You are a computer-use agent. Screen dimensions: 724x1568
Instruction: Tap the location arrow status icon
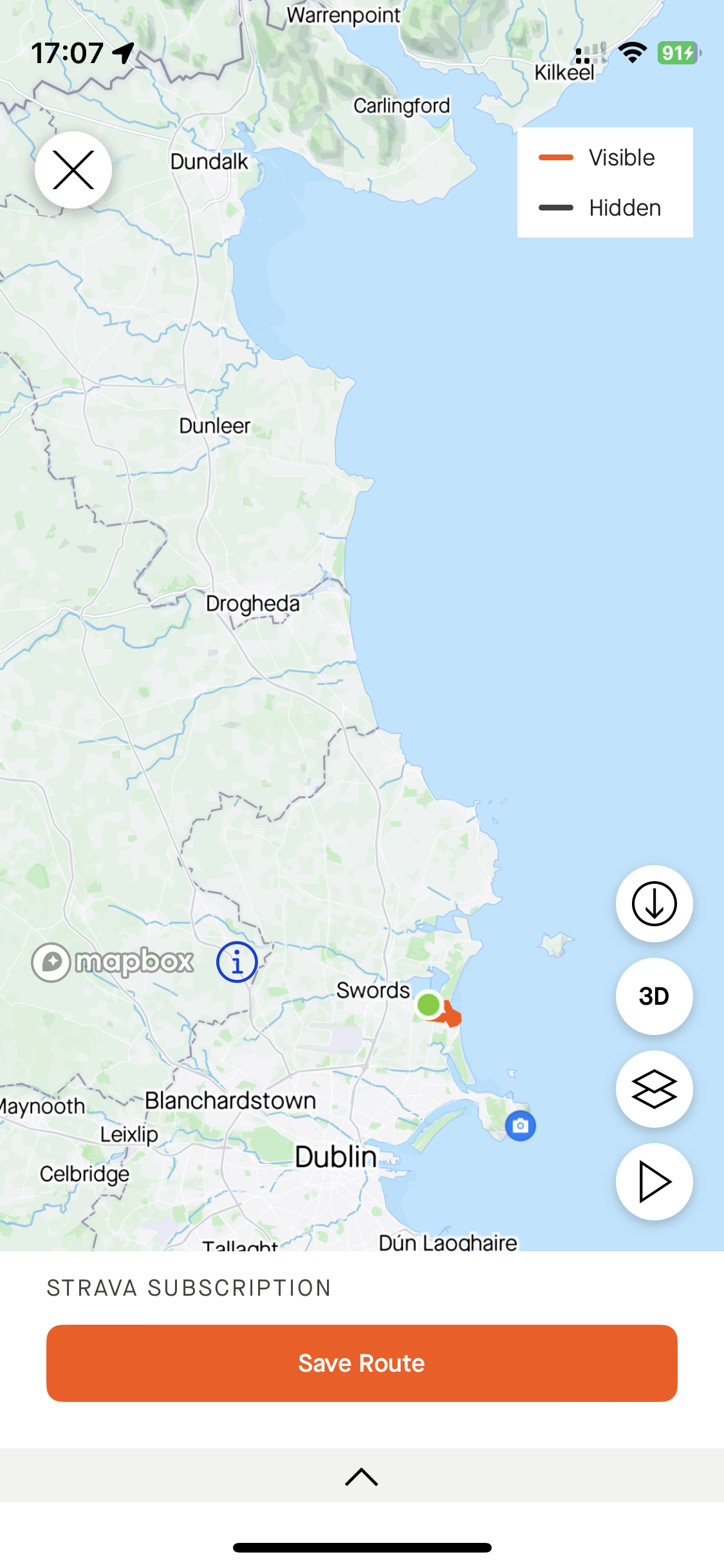click(124, 53)
